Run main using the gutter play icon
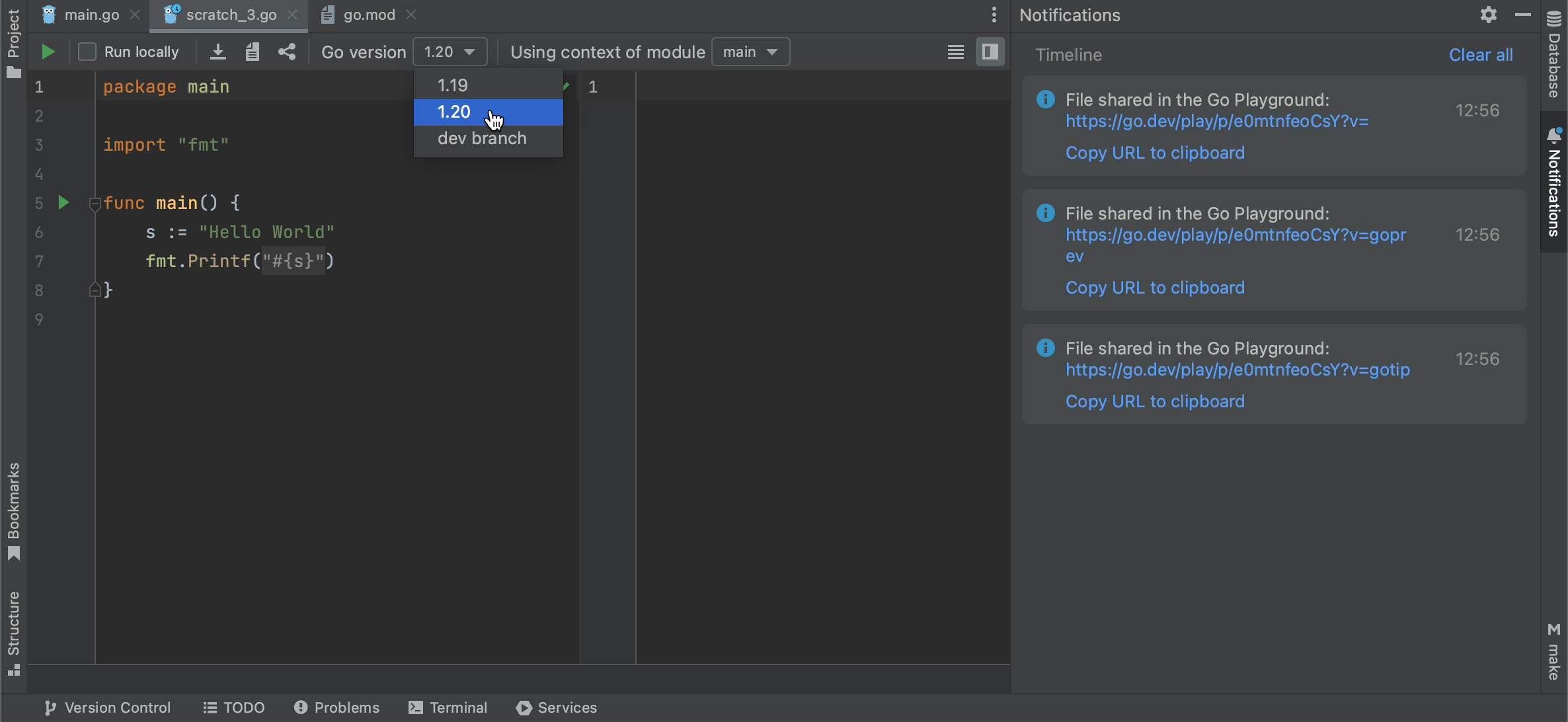The width and height of the screenshot is (1568, 722). click(x=63, y=202)
